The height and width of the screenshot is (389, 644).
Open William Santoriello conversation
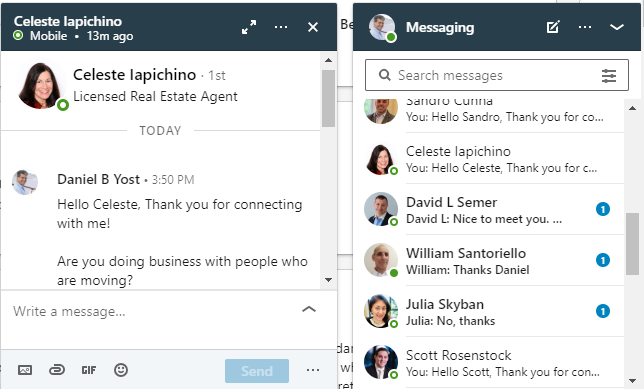pyautogui.click(x=488, y=260)
